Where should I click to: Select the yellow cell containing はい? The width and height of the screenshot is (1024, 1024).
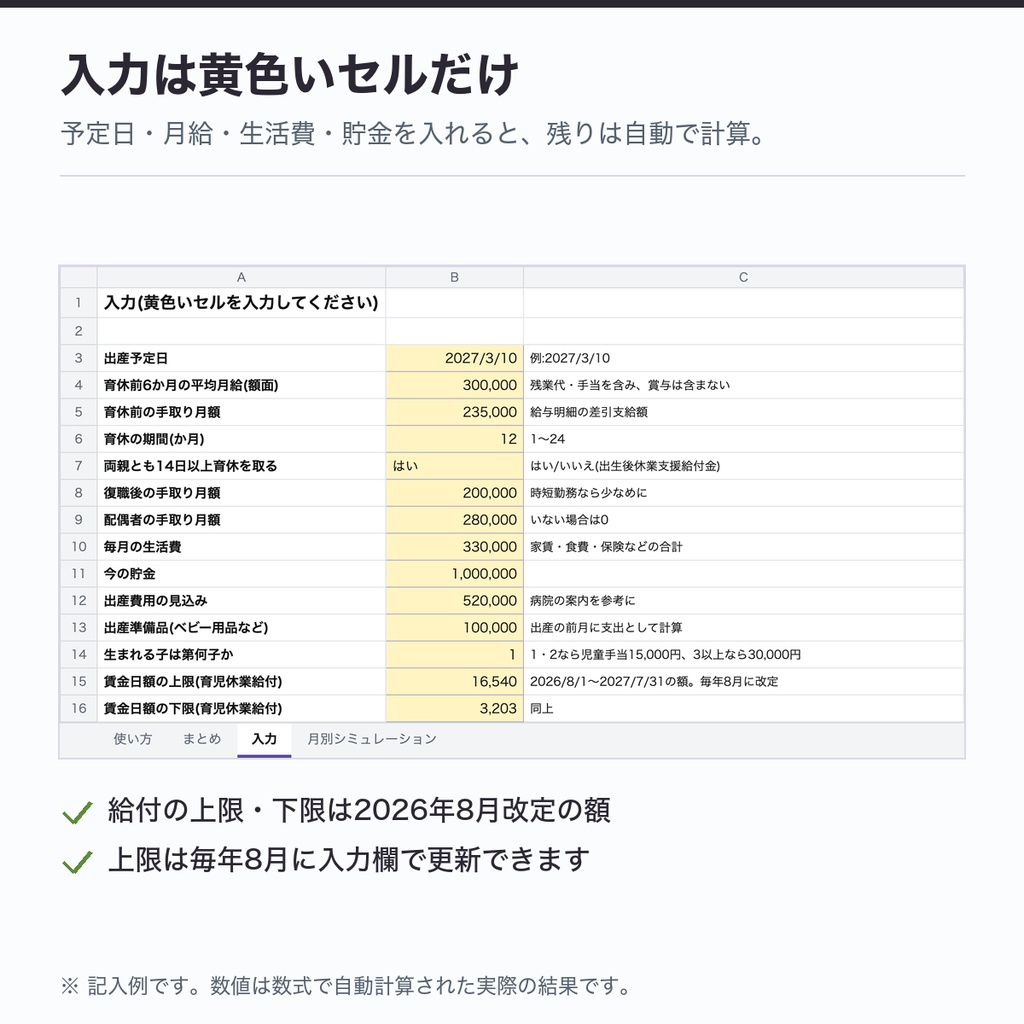455,466
